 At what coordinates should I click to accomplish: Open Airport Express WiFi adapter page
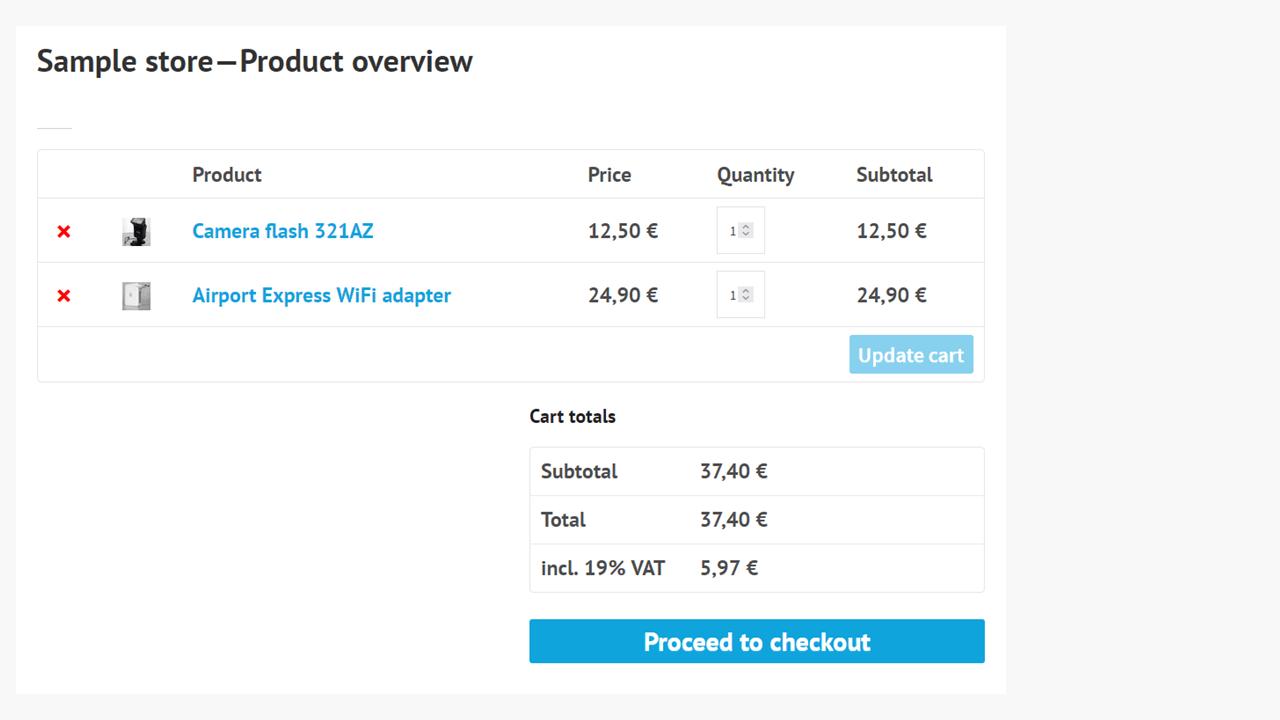click(321, 295)
